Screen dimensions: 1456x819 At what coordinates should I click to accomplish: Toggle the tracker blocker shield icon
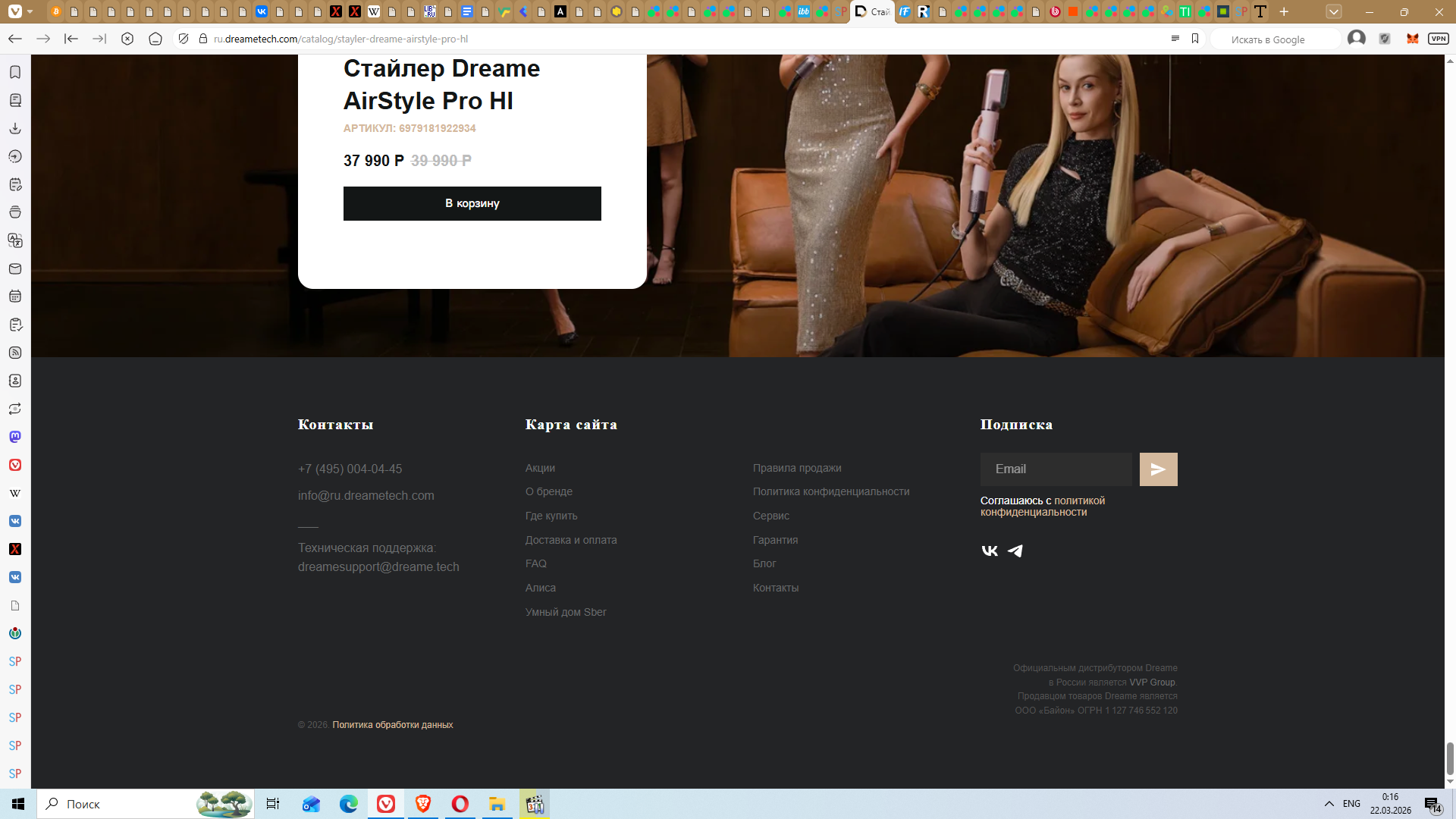184,39
